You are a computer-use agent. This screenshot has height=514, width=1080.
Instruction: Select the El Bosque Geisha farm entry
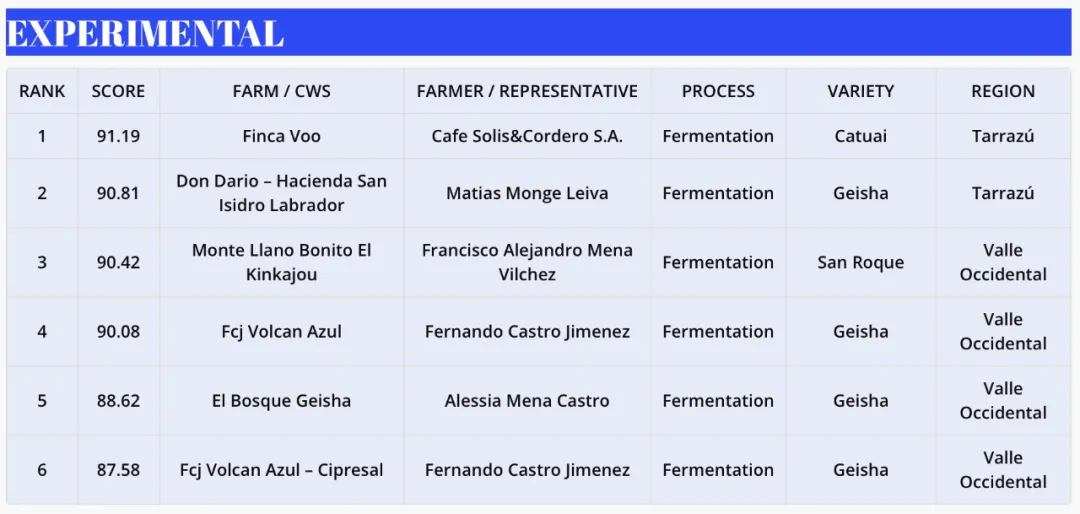(x=282, y=401)
